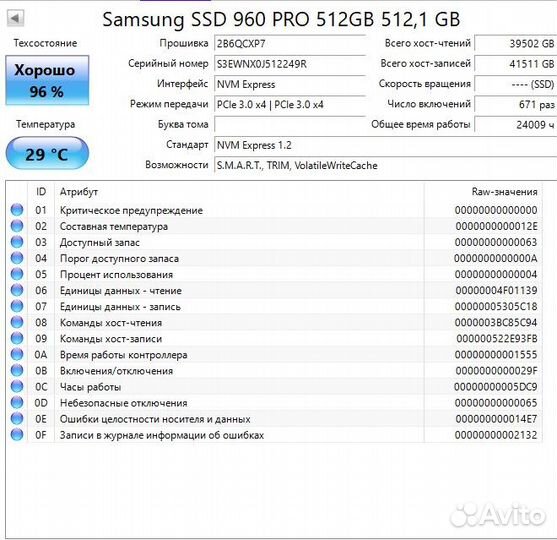This screenshot has width=557, height=540.
Task: Select the Небезопасные отключения row
Action: tap(274, 403)
